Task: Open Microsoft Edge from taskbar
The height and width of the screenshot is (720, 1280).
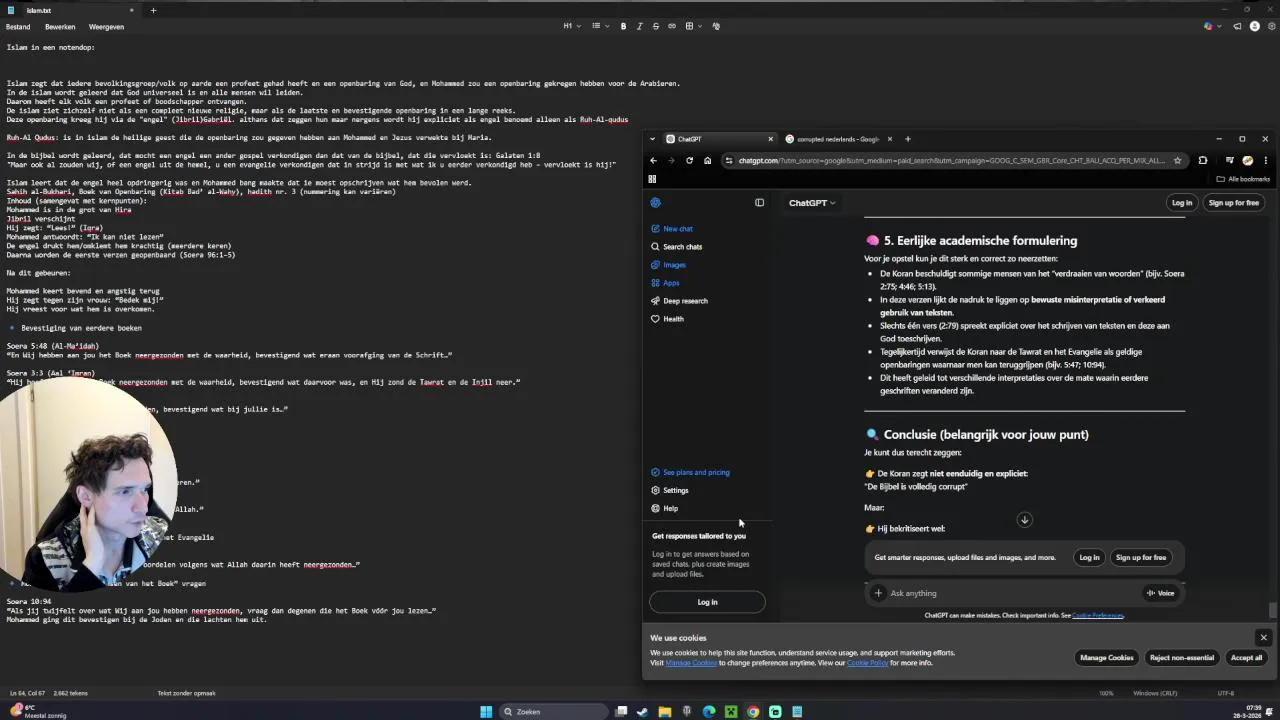Action: pyautogui.click(x=709, y=712)
